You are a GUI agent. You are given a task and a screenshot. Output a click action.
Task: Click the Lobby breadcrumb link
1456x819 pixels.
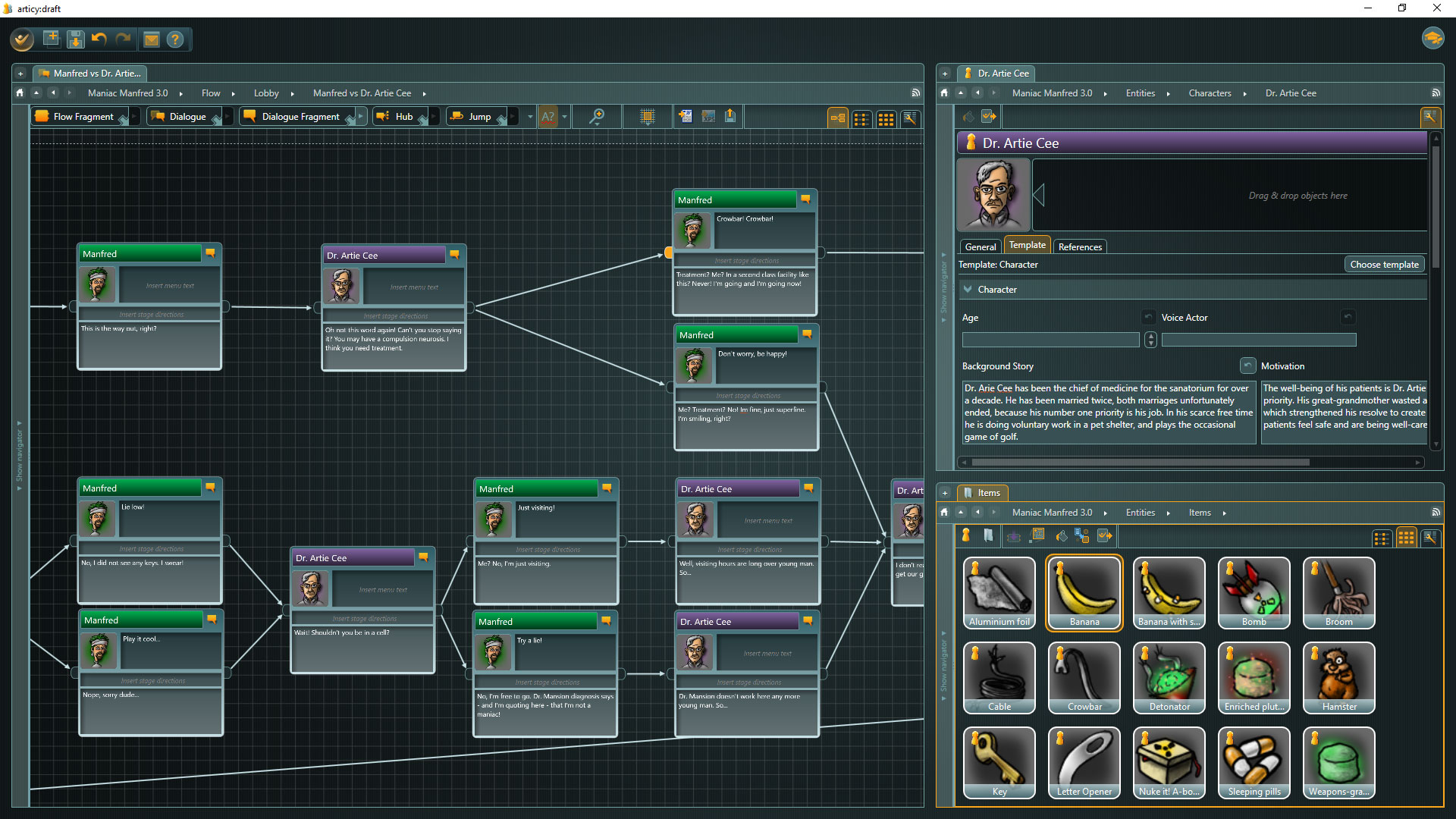266,93
